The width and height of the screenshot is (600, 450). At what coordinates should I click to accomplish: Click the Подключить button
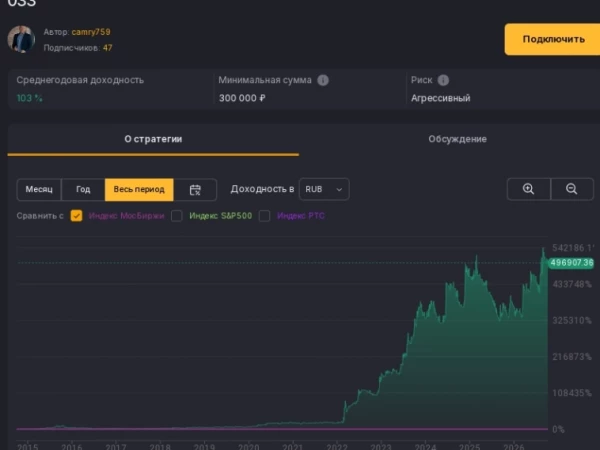552,39
